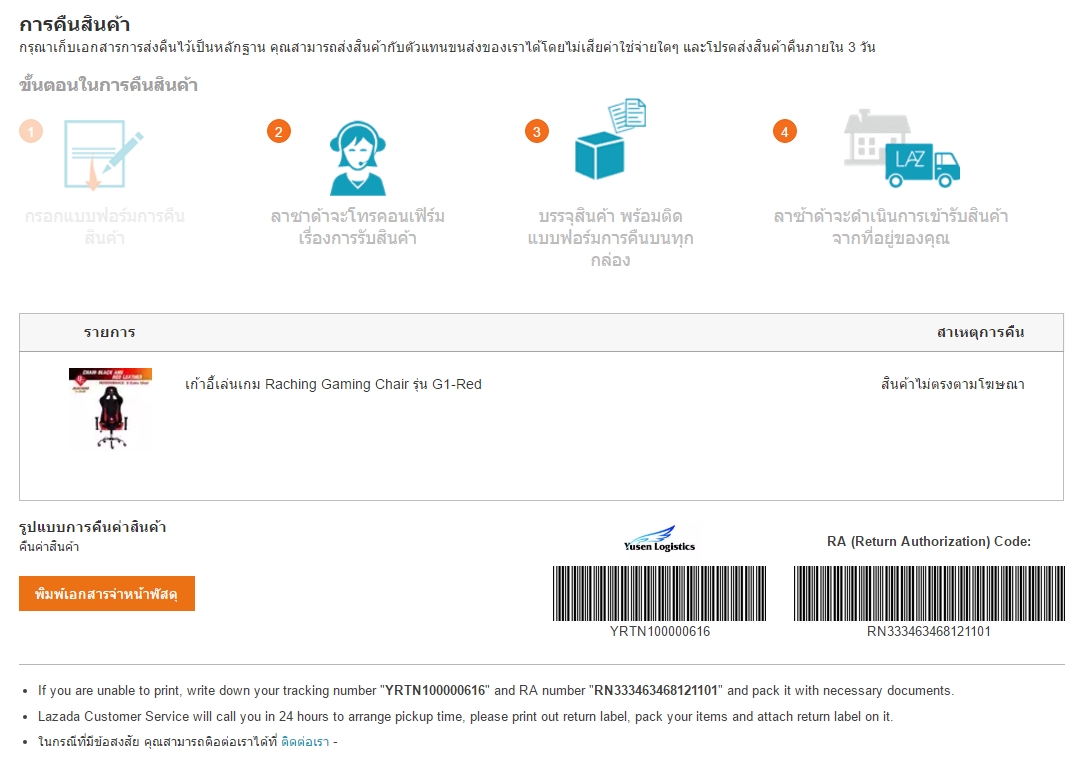
Task: Click the orange print parcel document button
Action: [x=107, y=593]
